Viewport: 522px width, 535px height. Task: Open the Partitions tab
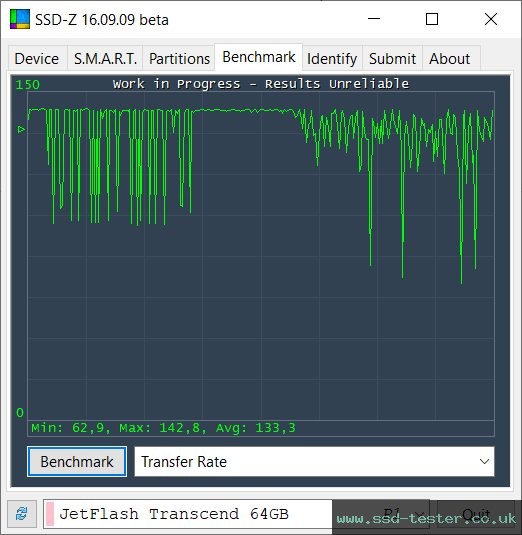click(179, 58)
